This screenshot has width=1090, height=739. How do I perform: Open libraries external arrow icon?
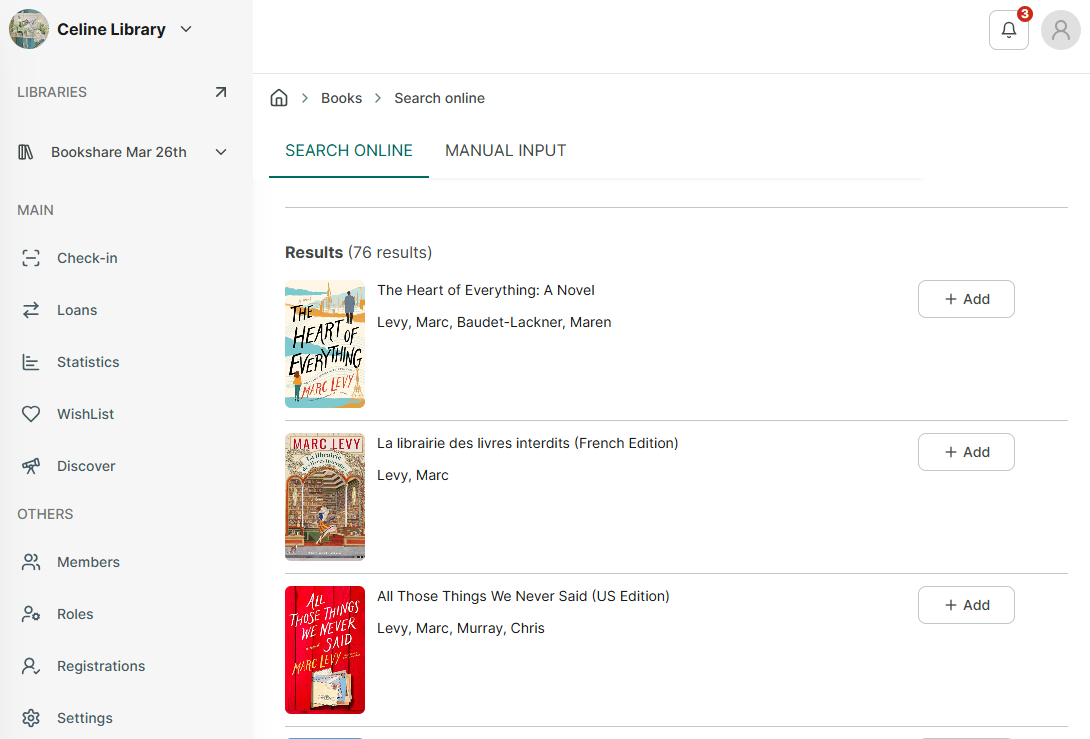click(x=220, y=92)
